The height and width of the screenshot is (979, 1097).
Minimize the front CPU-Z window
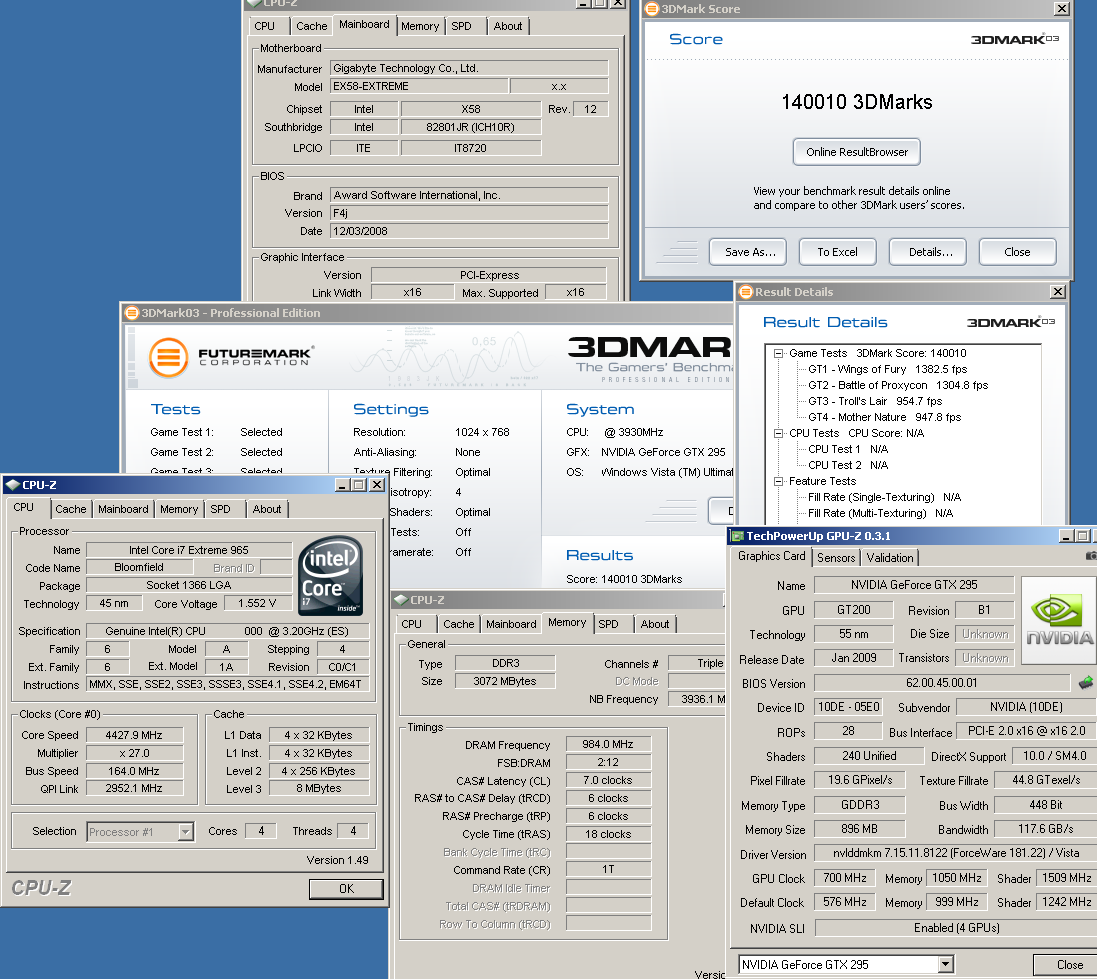(342, 485)
